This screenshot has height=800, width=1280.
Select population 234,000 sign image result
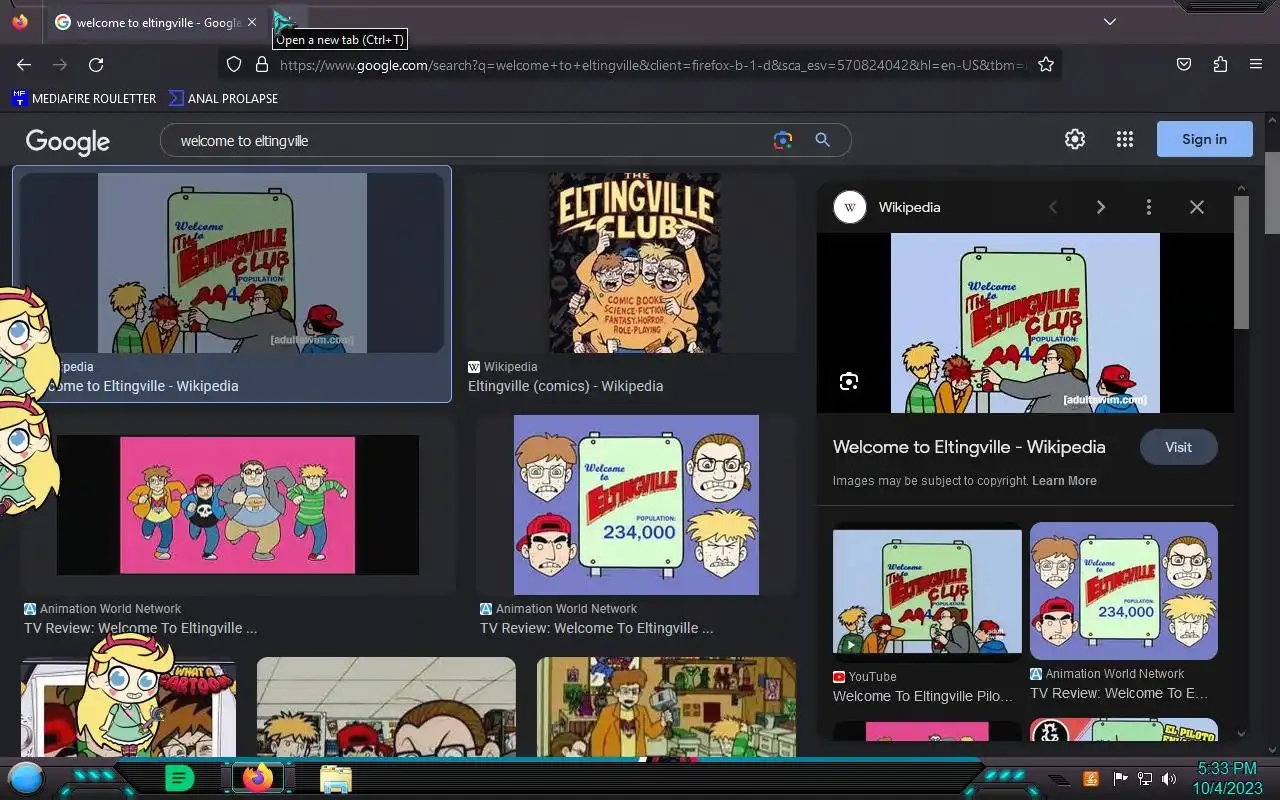point(636,505)
